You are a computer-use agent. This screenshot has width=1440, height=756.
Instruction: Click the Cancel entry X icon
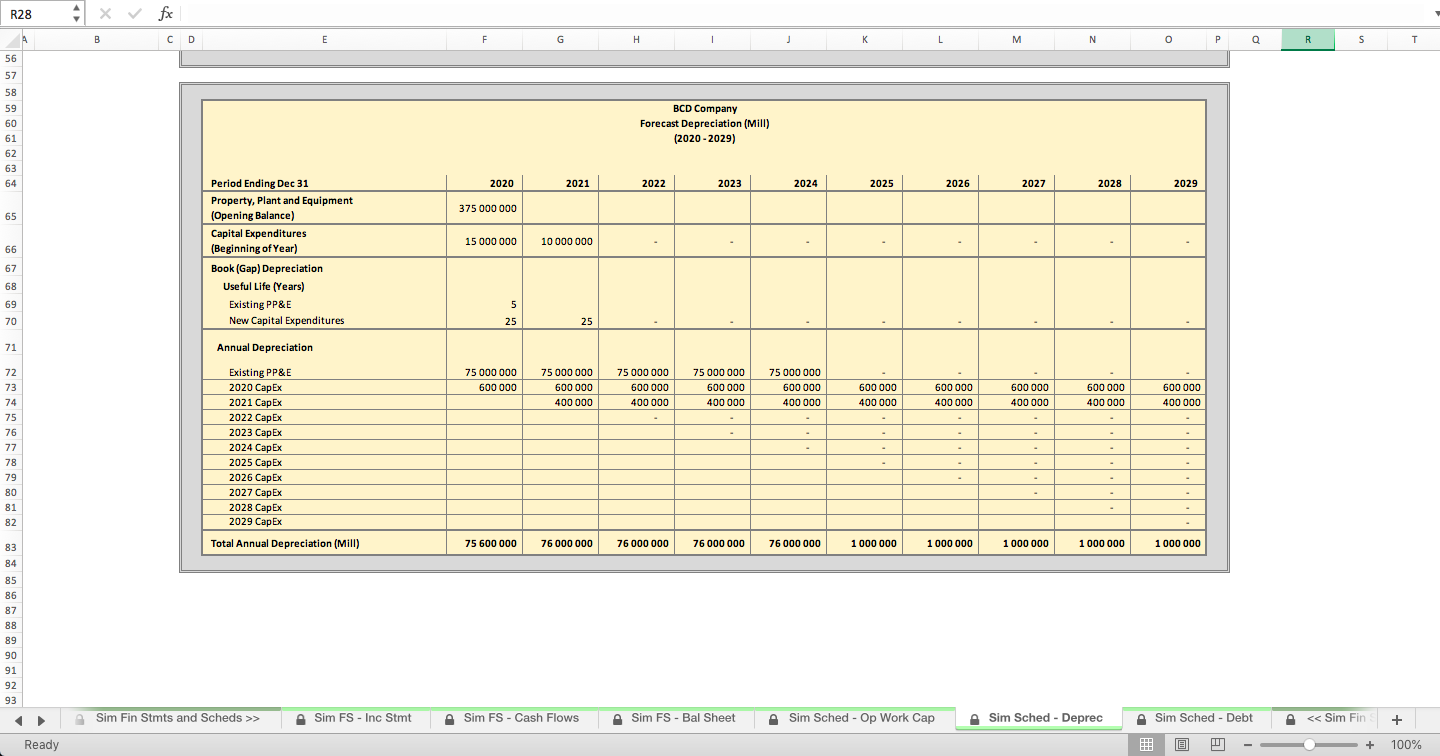pos(106,14)
